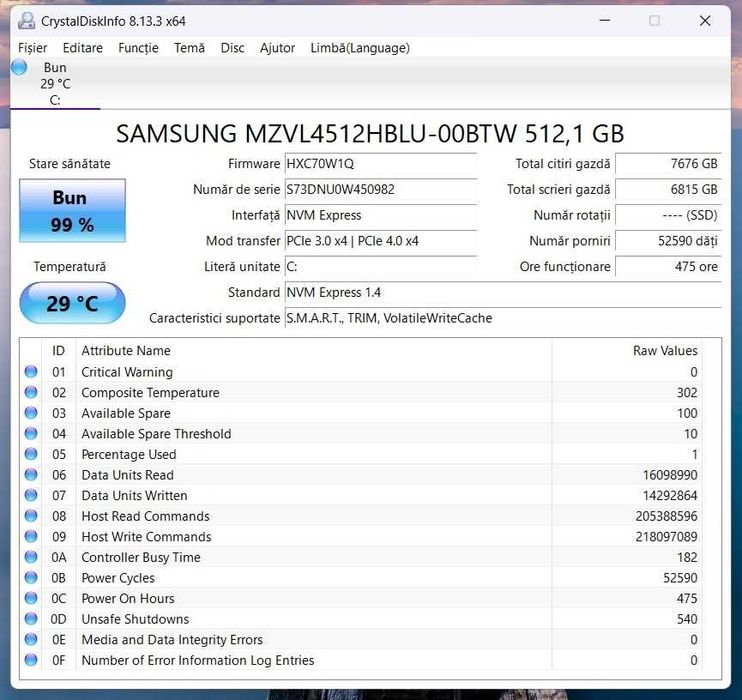Click the Bun 99 % health status button
Screen dimensions: 742x700
click(x=72, y=211)
